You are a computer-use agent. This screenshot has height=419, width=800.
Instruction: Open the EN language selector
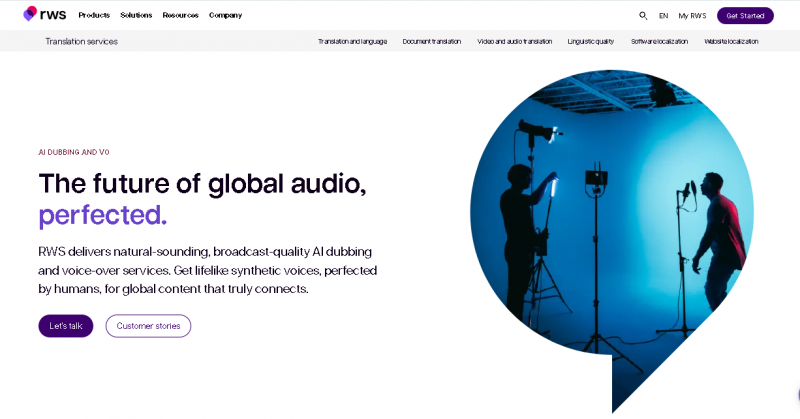click(663, 16)
